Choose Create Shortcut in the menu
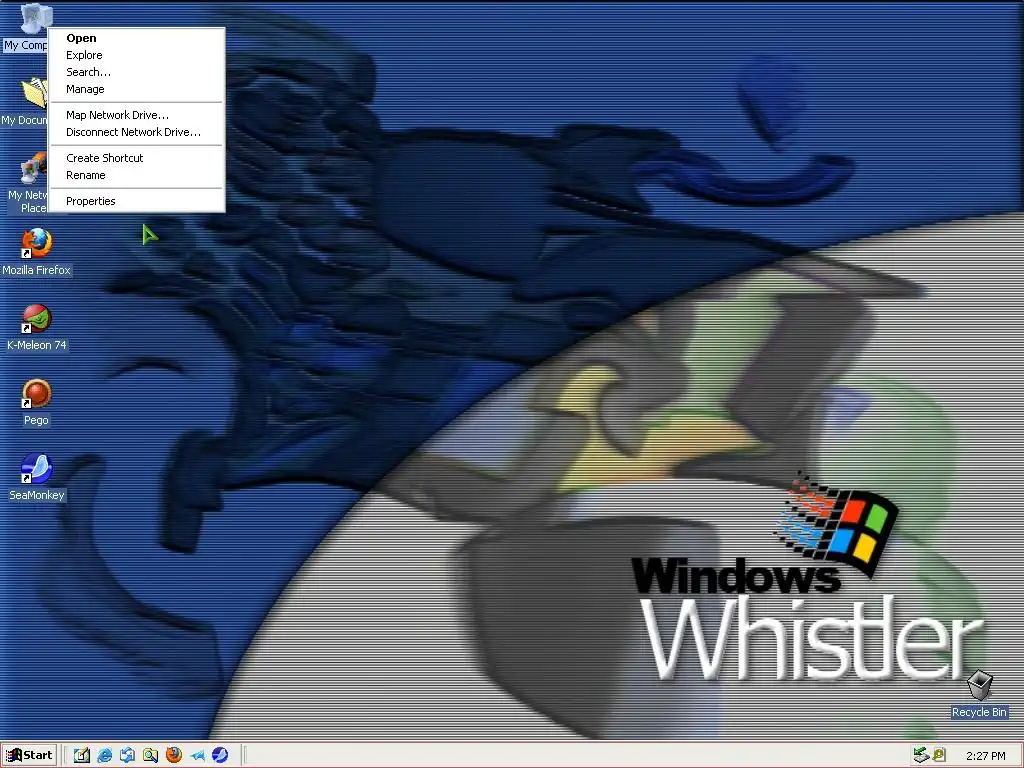1024x768 pixels. [x=136, y=158]
